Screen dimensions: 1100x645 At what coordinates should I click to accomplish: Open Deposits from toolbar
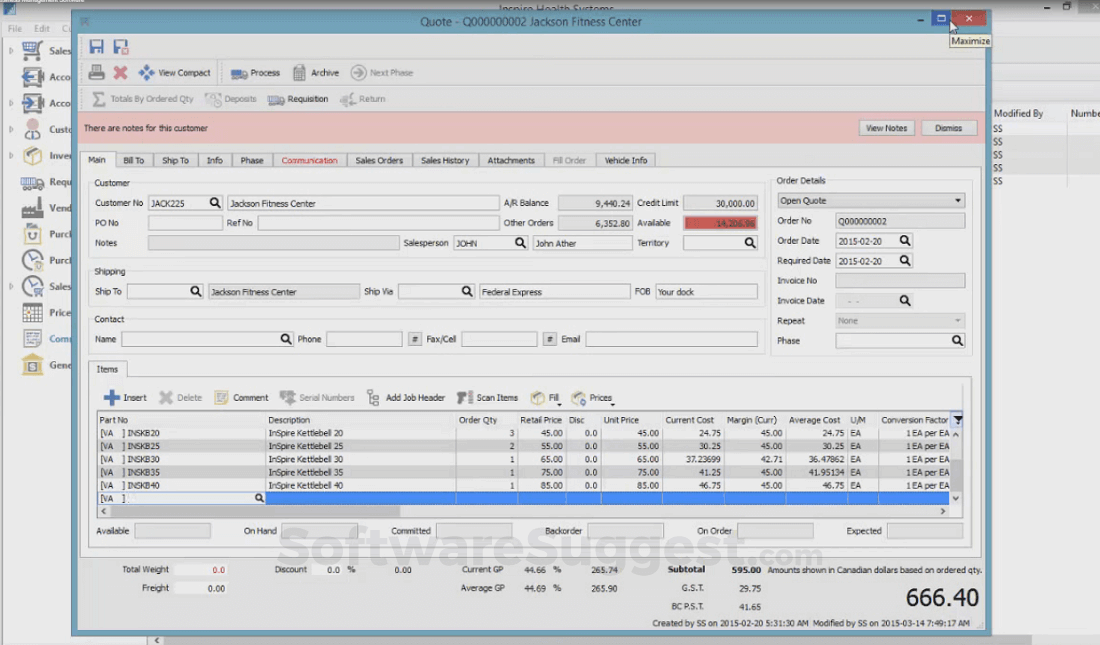(232, 99)
